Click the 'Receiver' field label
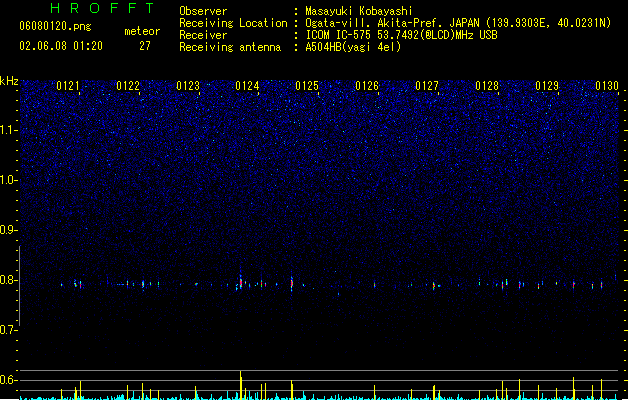629x400 pixels. tap(203, 35)
